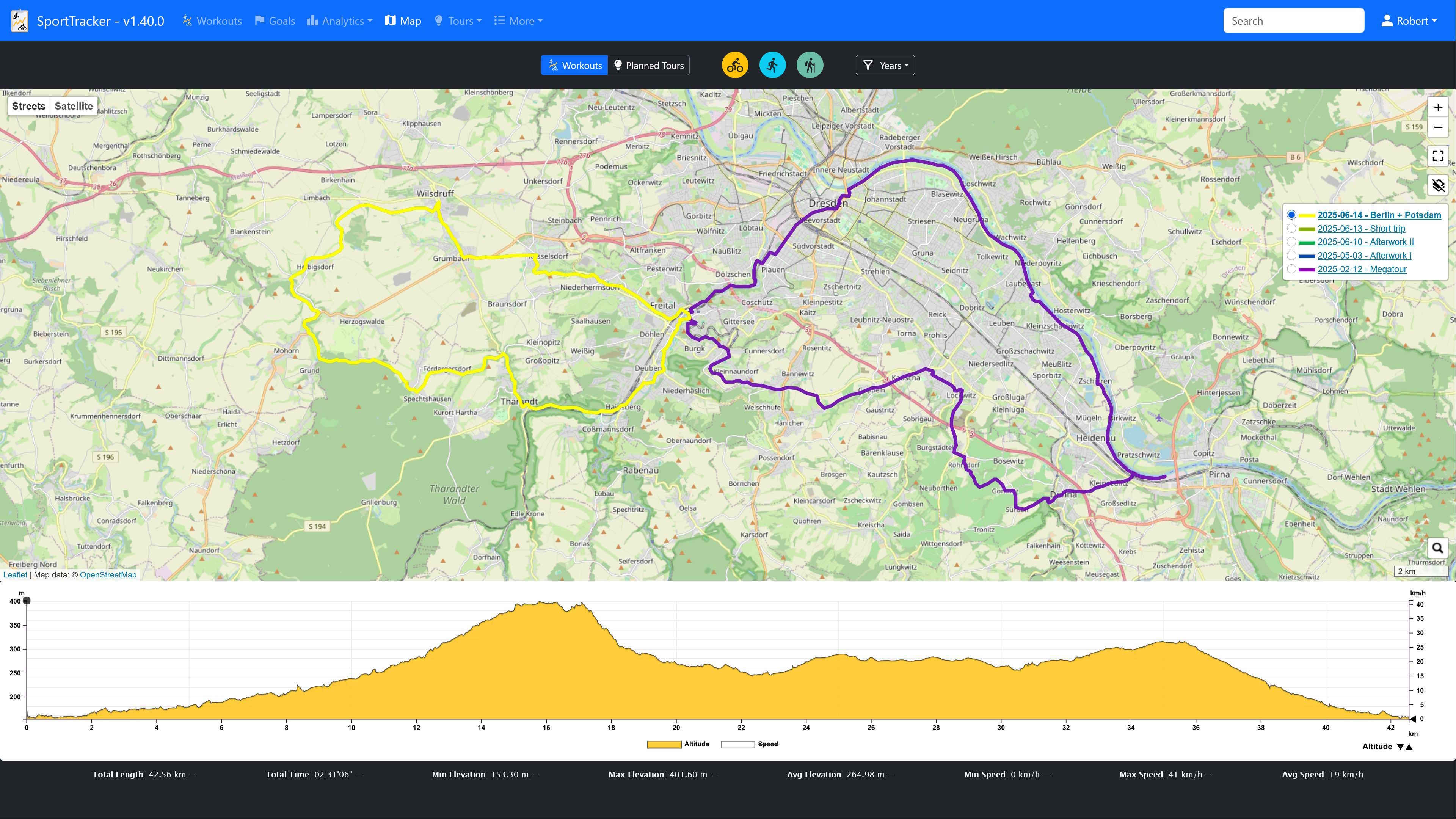1456x819 pixels.
Task: Enter fullscreen map view
Action: coord(1438,155)
